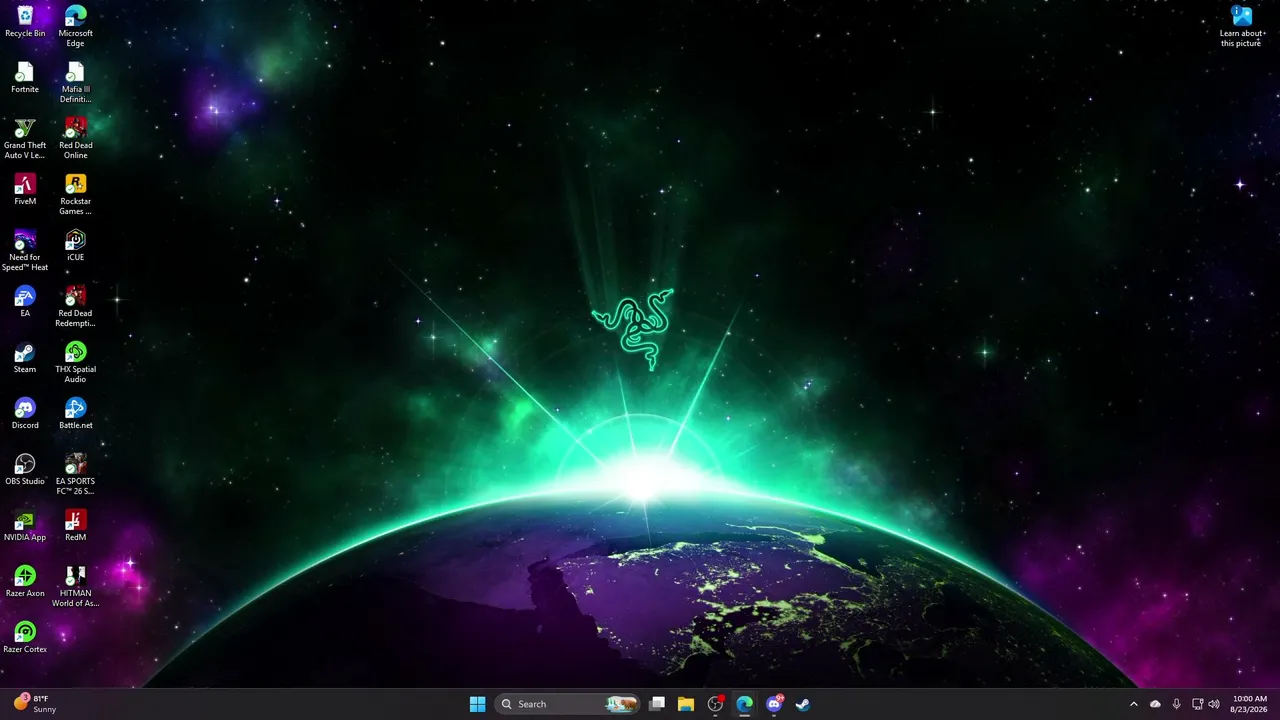This screenshot has height=720, width=1280.
Task: Select the Red Dead Redemption shortcut
Action: click(75, 307)
